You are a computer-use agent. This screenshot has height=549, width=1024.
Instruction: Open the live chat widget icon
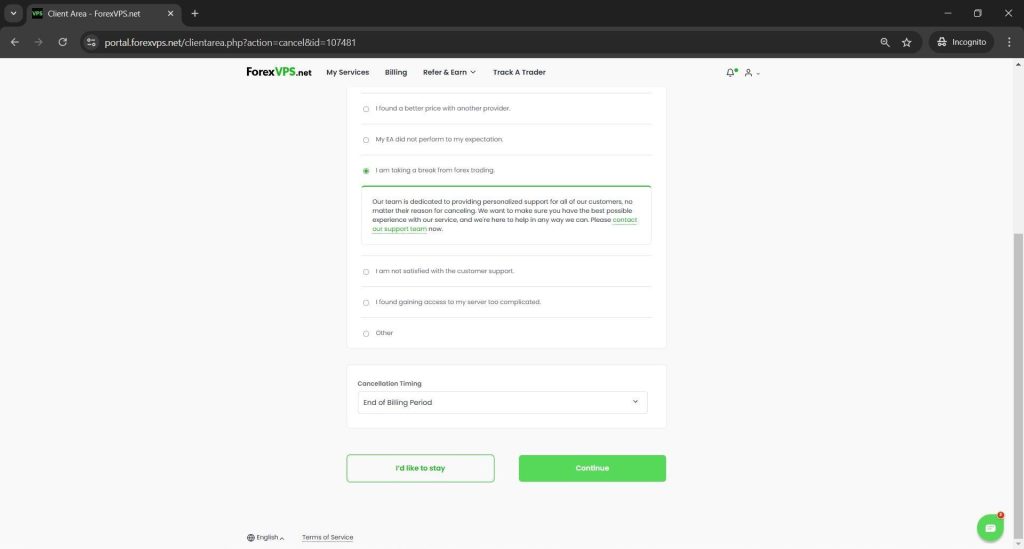point(990,528)
